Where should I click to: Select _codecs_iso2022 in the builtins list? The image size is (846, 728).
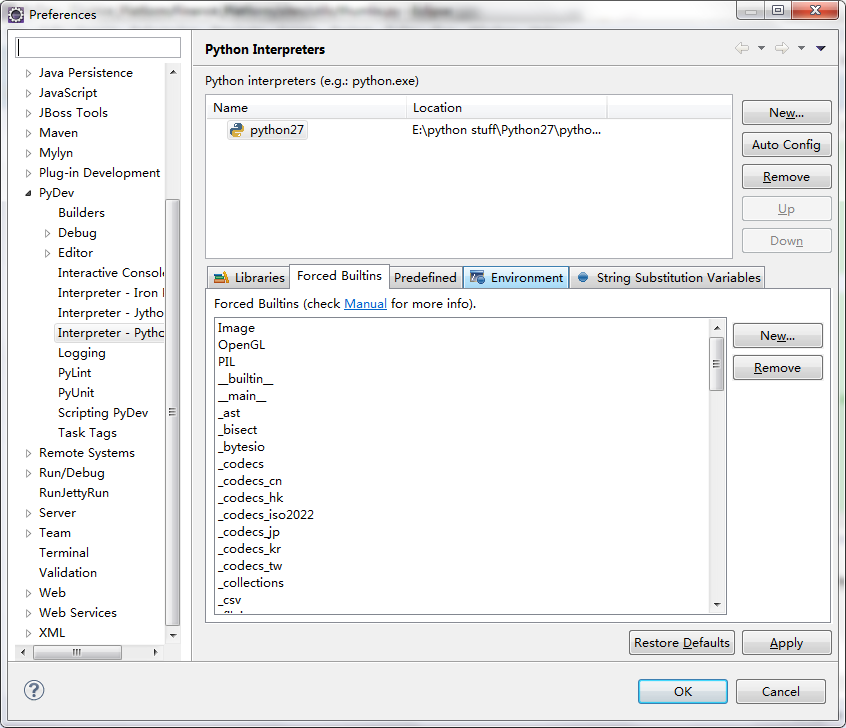click(265, 515)
